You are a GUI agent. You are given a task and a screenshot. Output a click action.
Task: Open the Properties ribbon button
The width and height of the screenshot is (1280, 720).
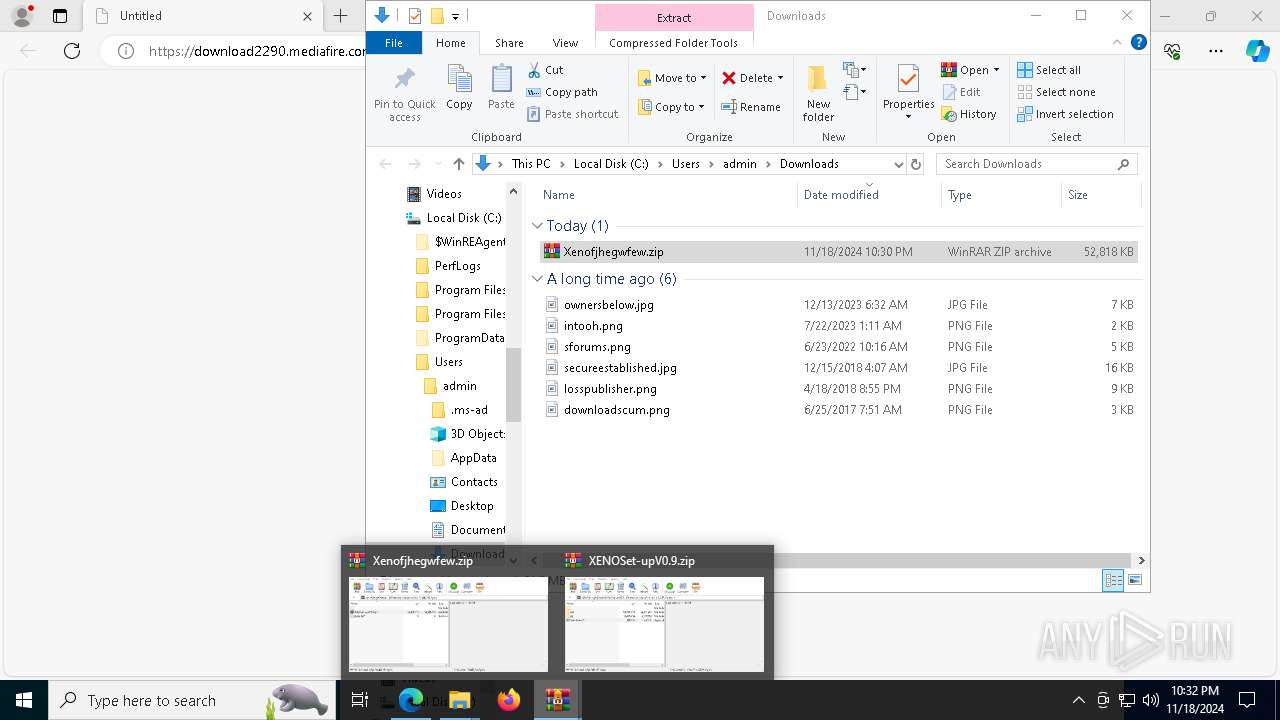click(908, 93)
